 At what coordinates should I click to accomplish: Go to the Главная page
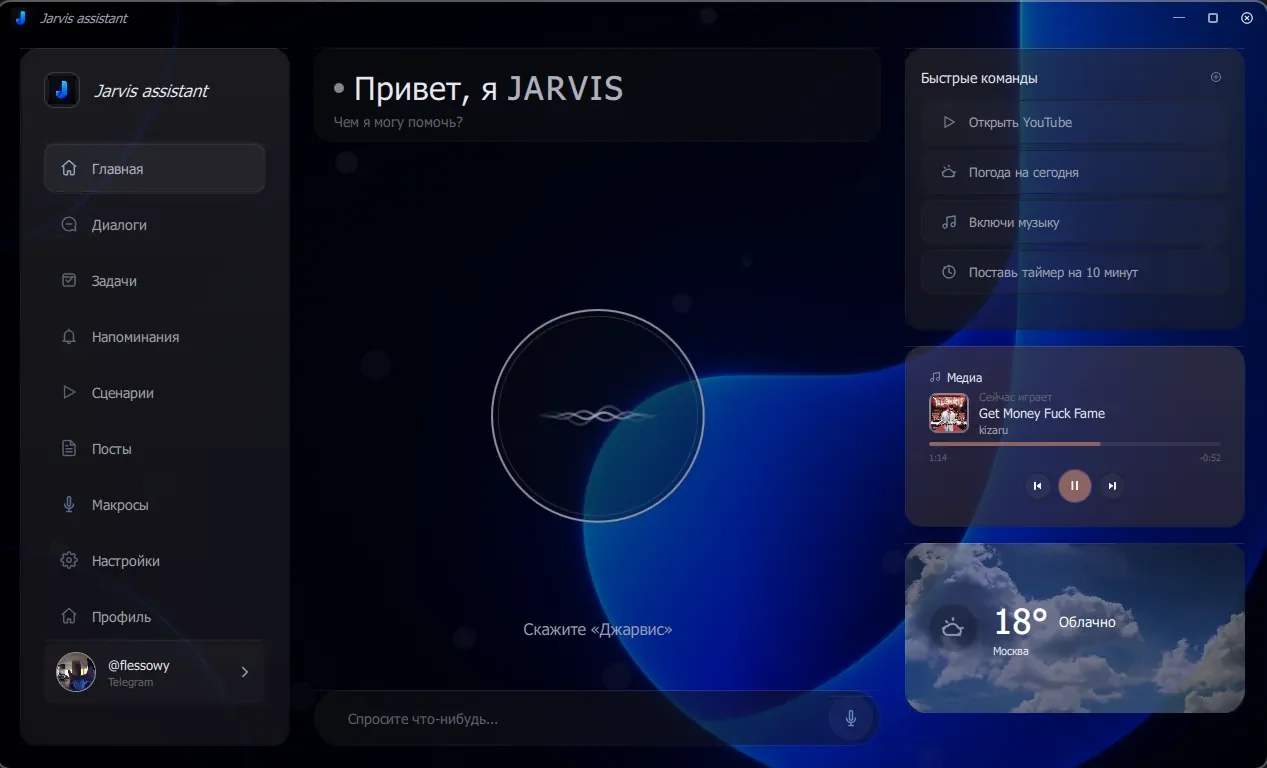click(x=155, y=169)
